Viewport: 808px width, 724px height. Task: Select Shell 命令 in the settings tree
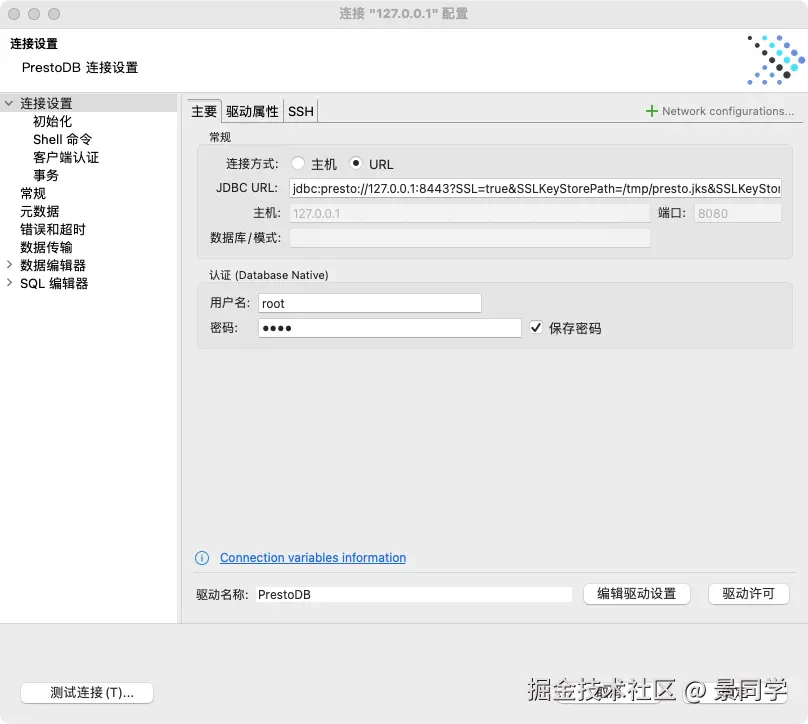click(x=62, y=139)
